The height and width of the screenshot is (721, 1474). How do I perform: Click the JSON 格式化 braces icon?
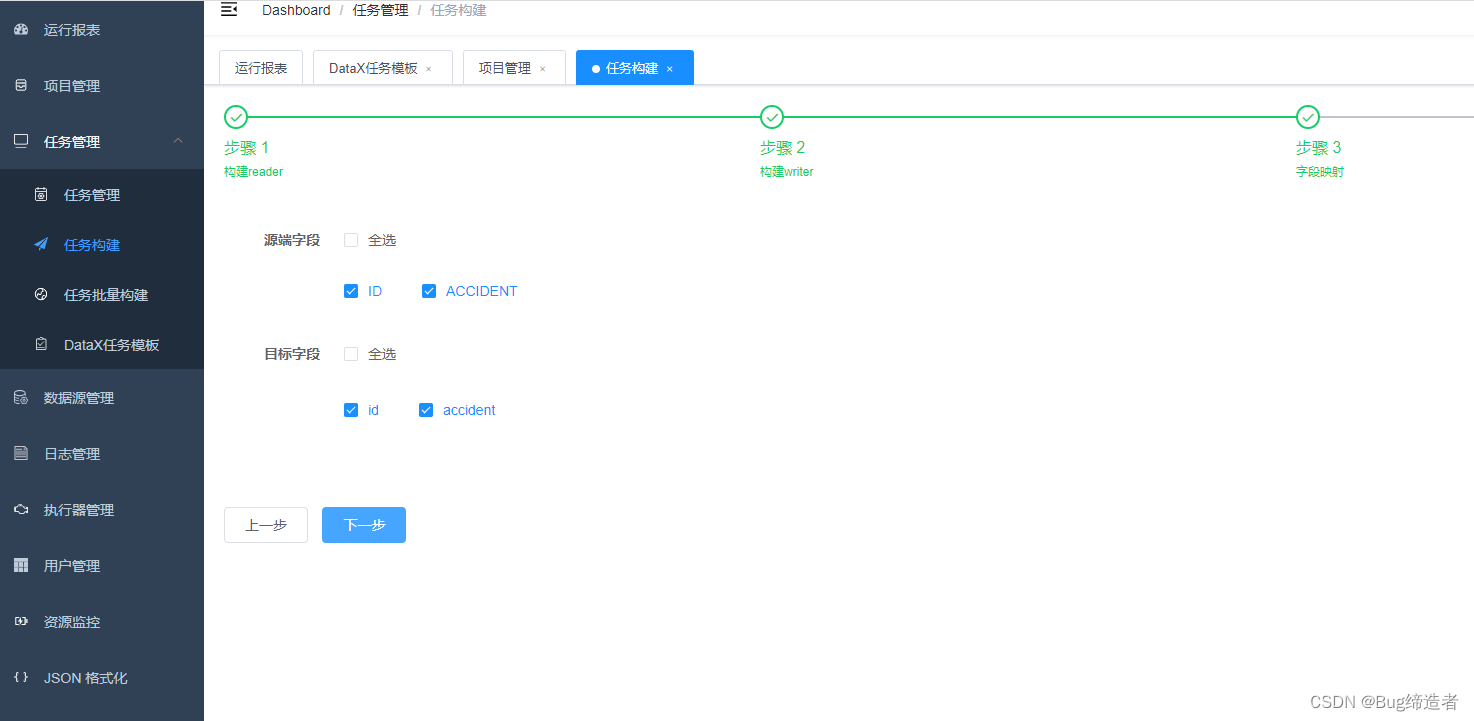coord(22,677)
